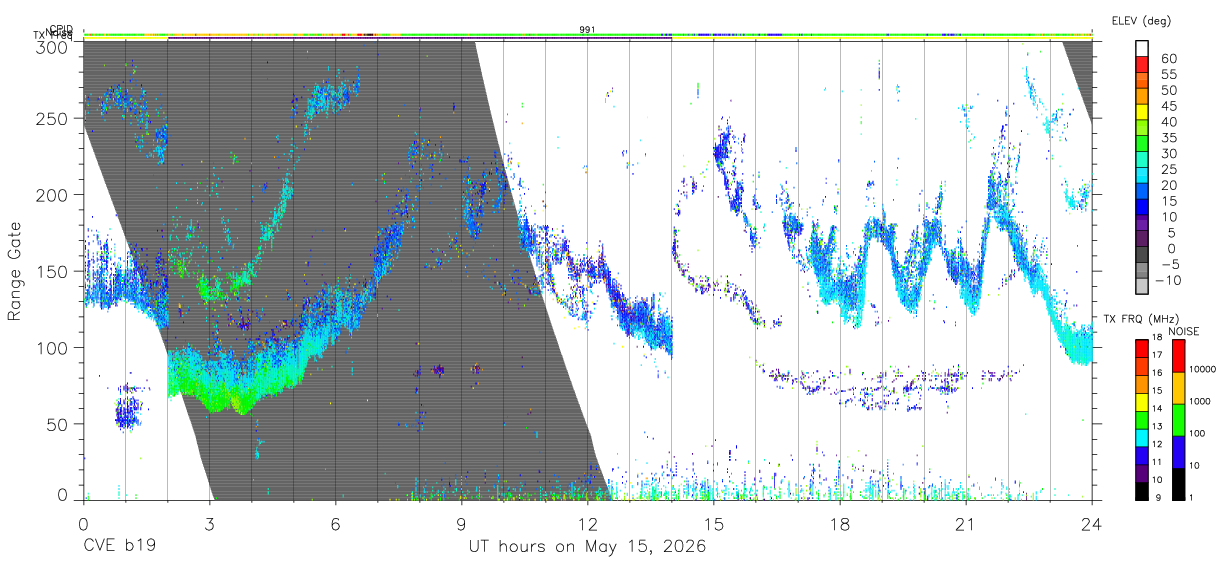The height and width of the screenshot is (567, 1228).
Task: Select the NOISE legend value '10000'
Action: (x=1204, y=370)
